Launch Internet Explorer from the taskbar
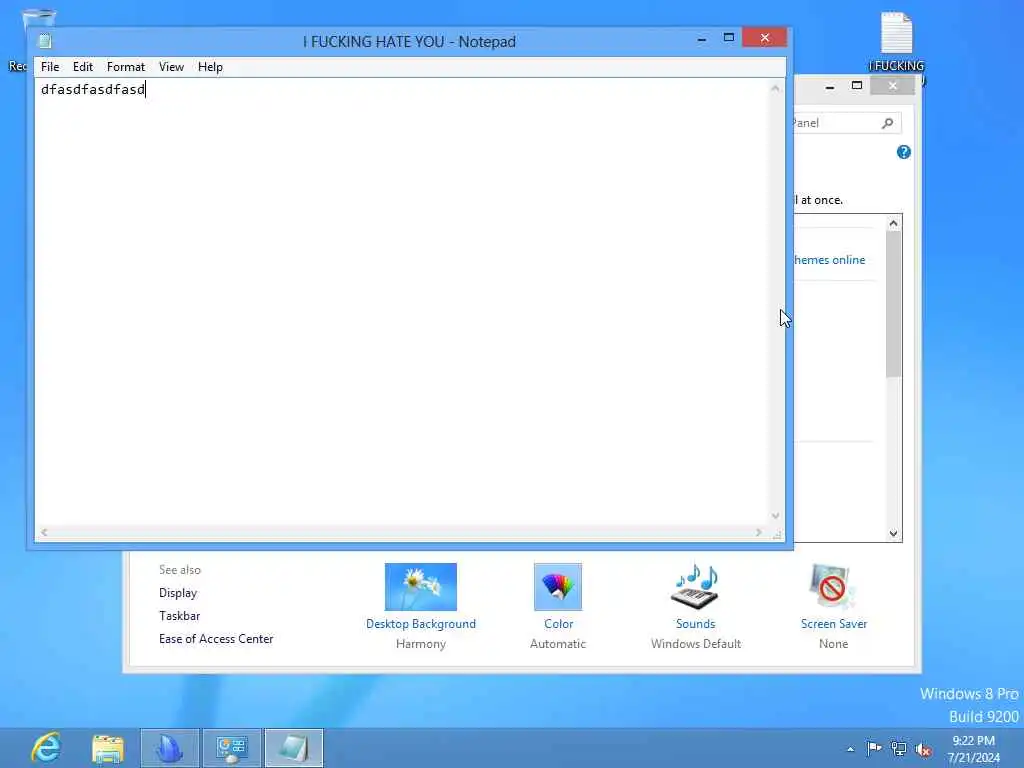Viewport: 1024px width, 768px height. coord(46,748)
